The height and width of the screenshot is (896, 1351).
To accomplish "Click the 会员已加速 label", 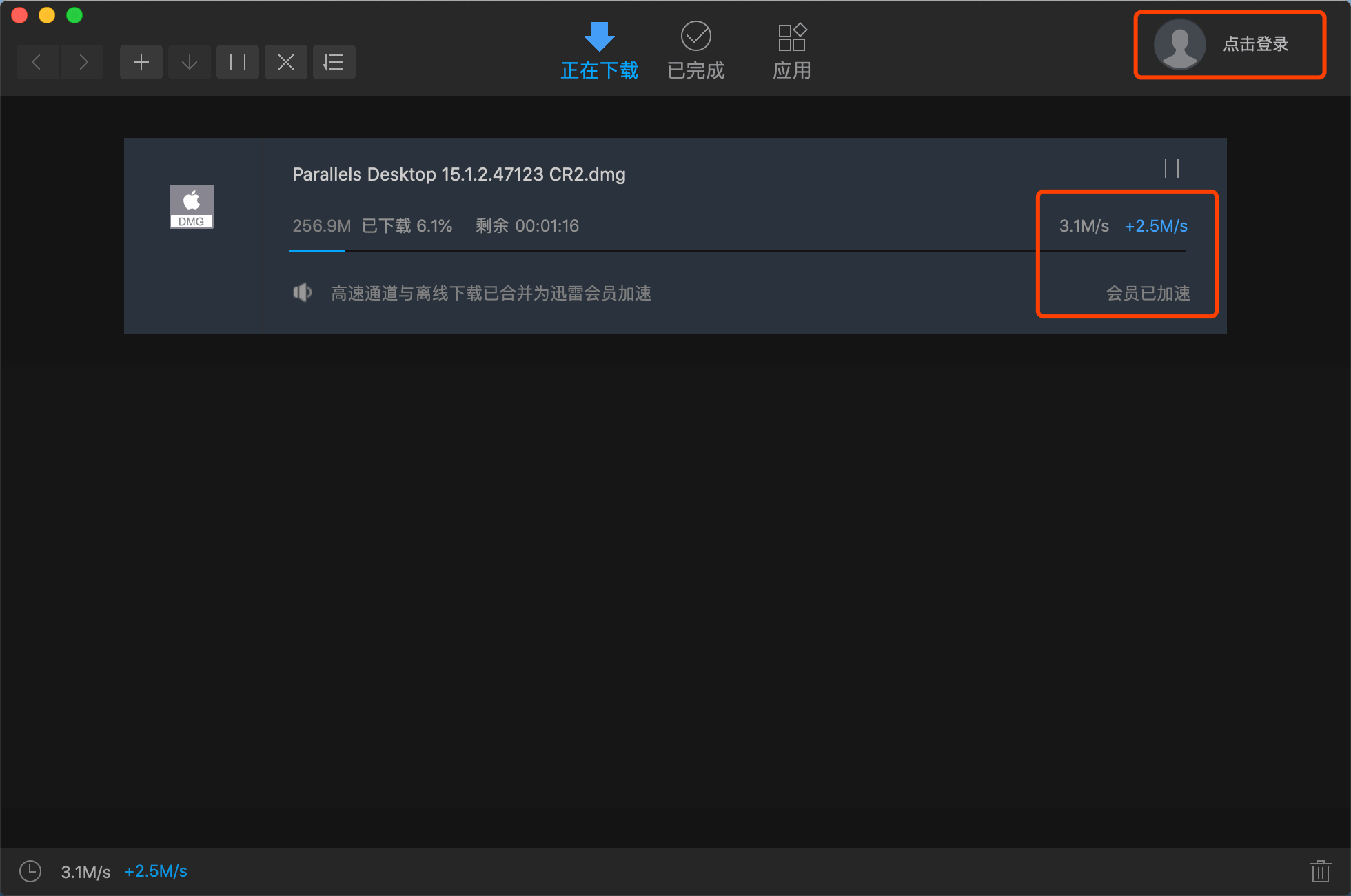I will 1148,294.
